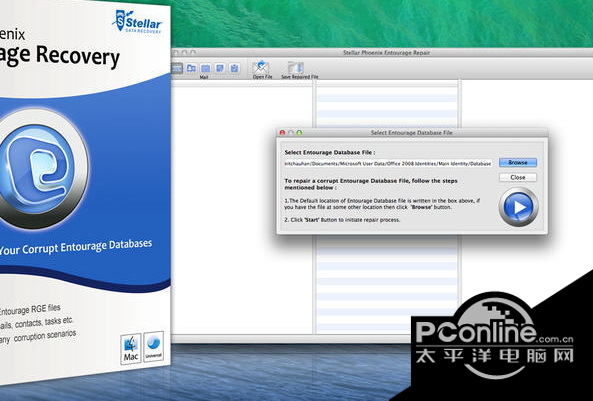Switch to the Contacts view icon
The image size is (593, 401).
tap(191, 68)
